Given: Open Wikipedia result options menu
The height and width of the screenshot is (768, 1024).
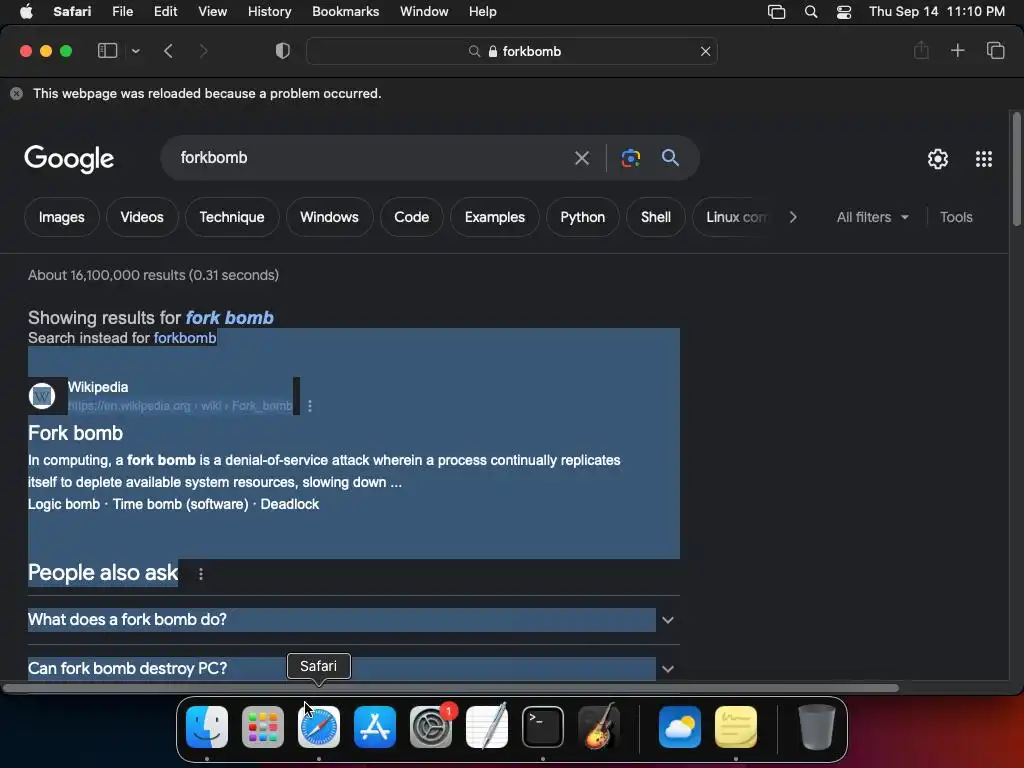Looking at the screenshot, I should 310,406.
